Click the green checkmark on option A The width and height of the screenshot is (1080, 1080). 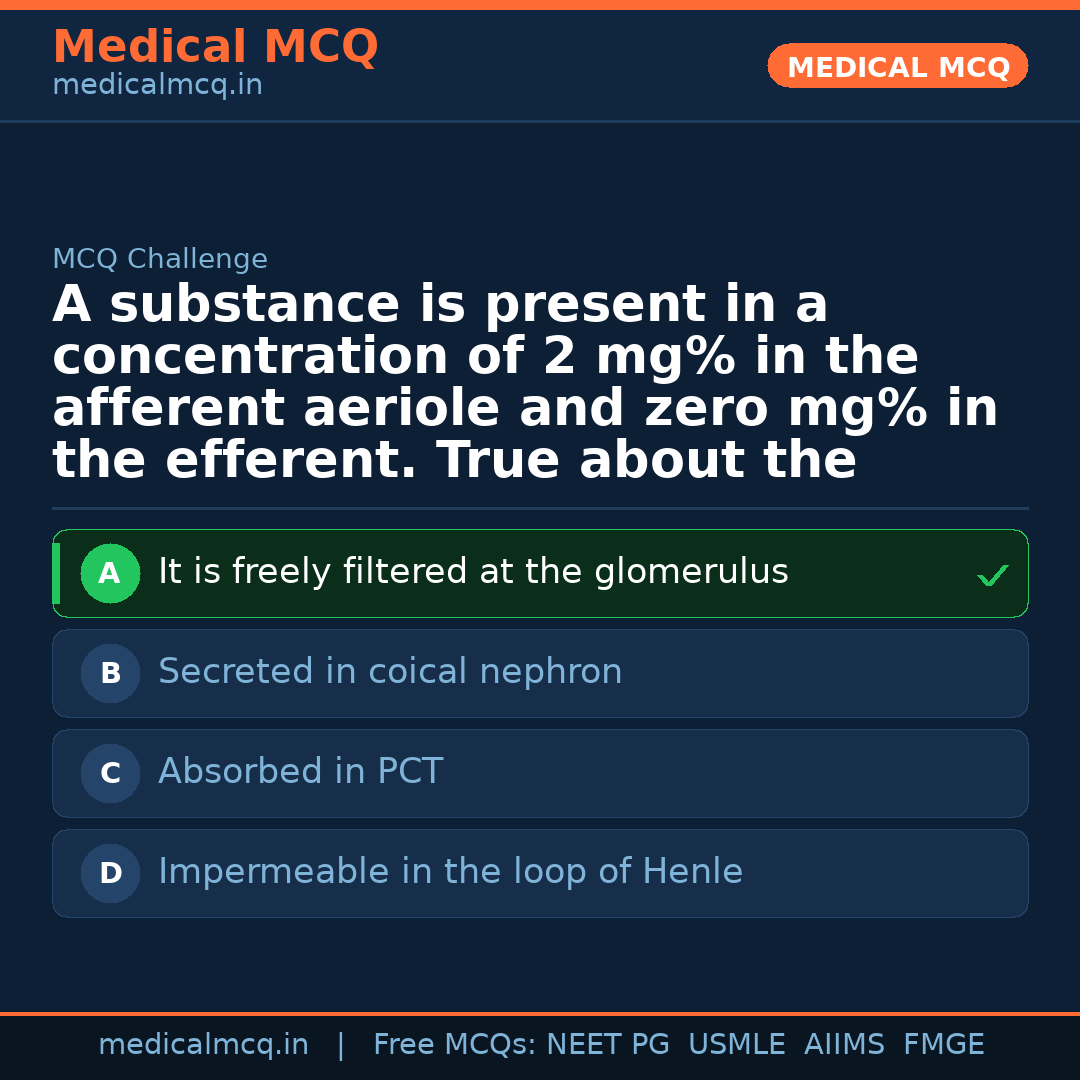point(992,575)
